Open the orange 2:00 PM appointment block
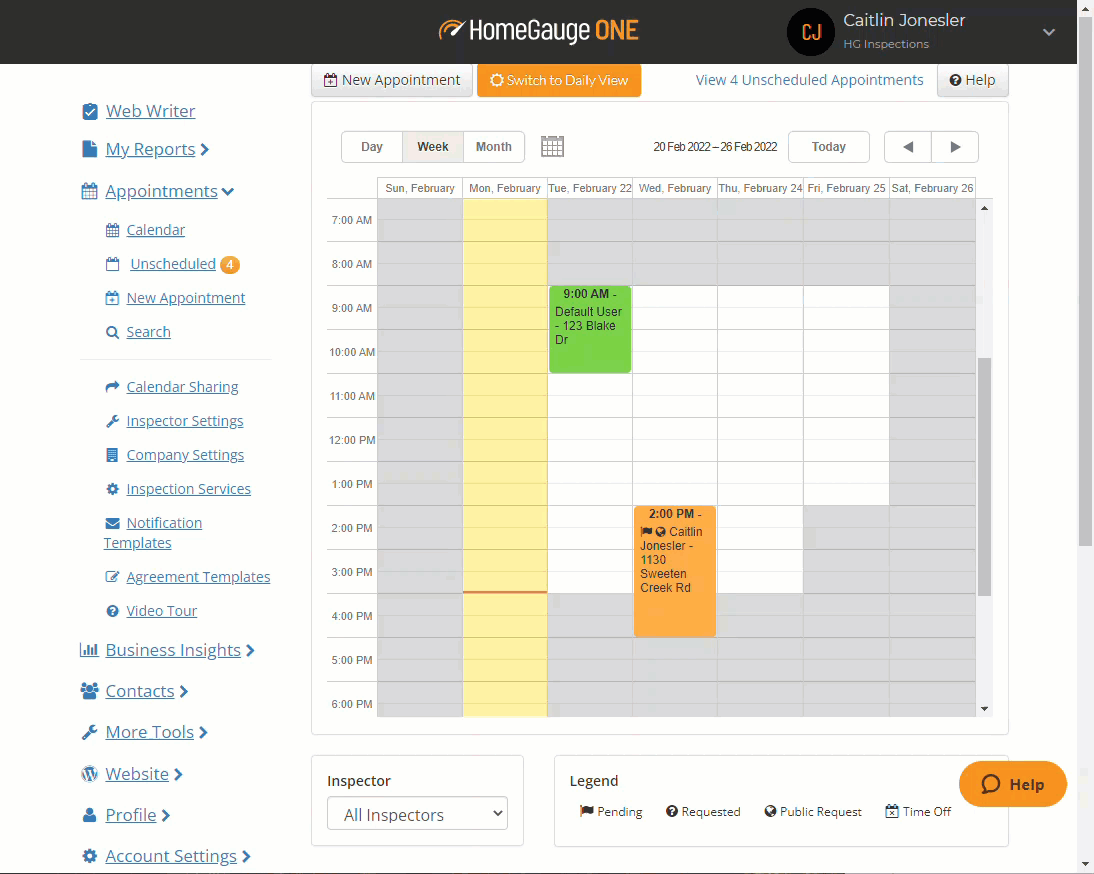The image size is (1094, 874). tap(674, 570)
